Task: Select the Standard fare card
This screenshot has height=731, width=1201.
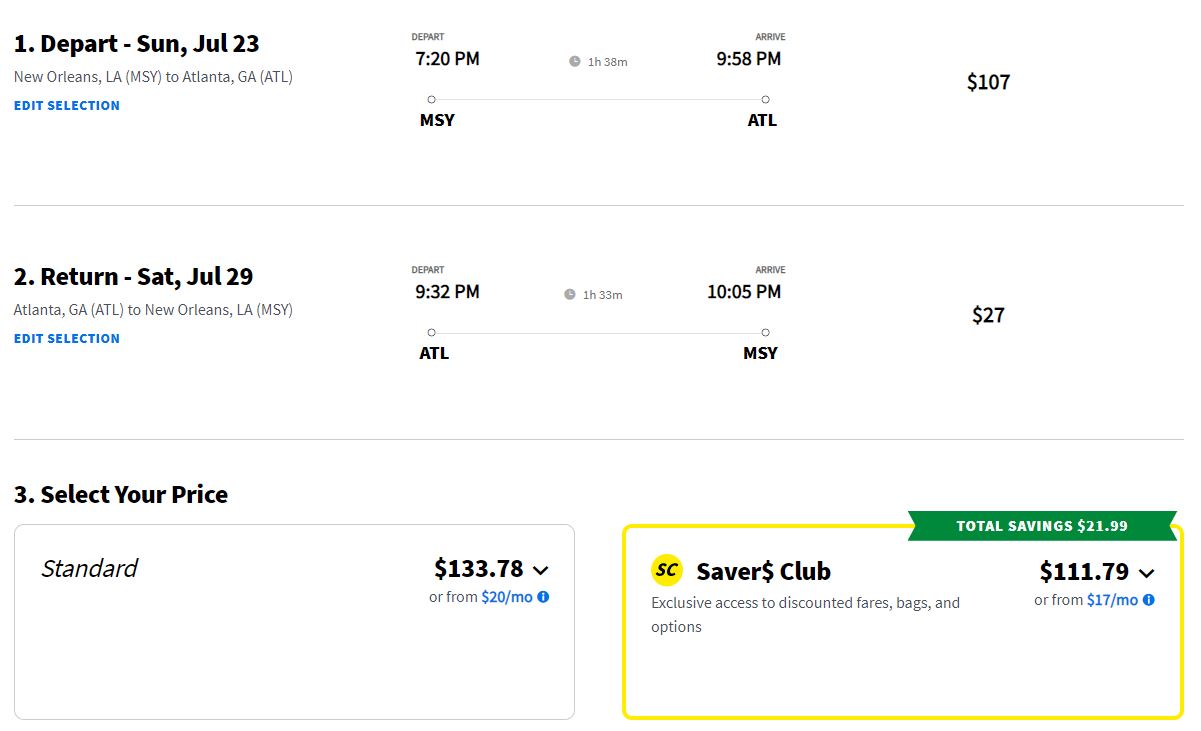Action: pos(294,622)
